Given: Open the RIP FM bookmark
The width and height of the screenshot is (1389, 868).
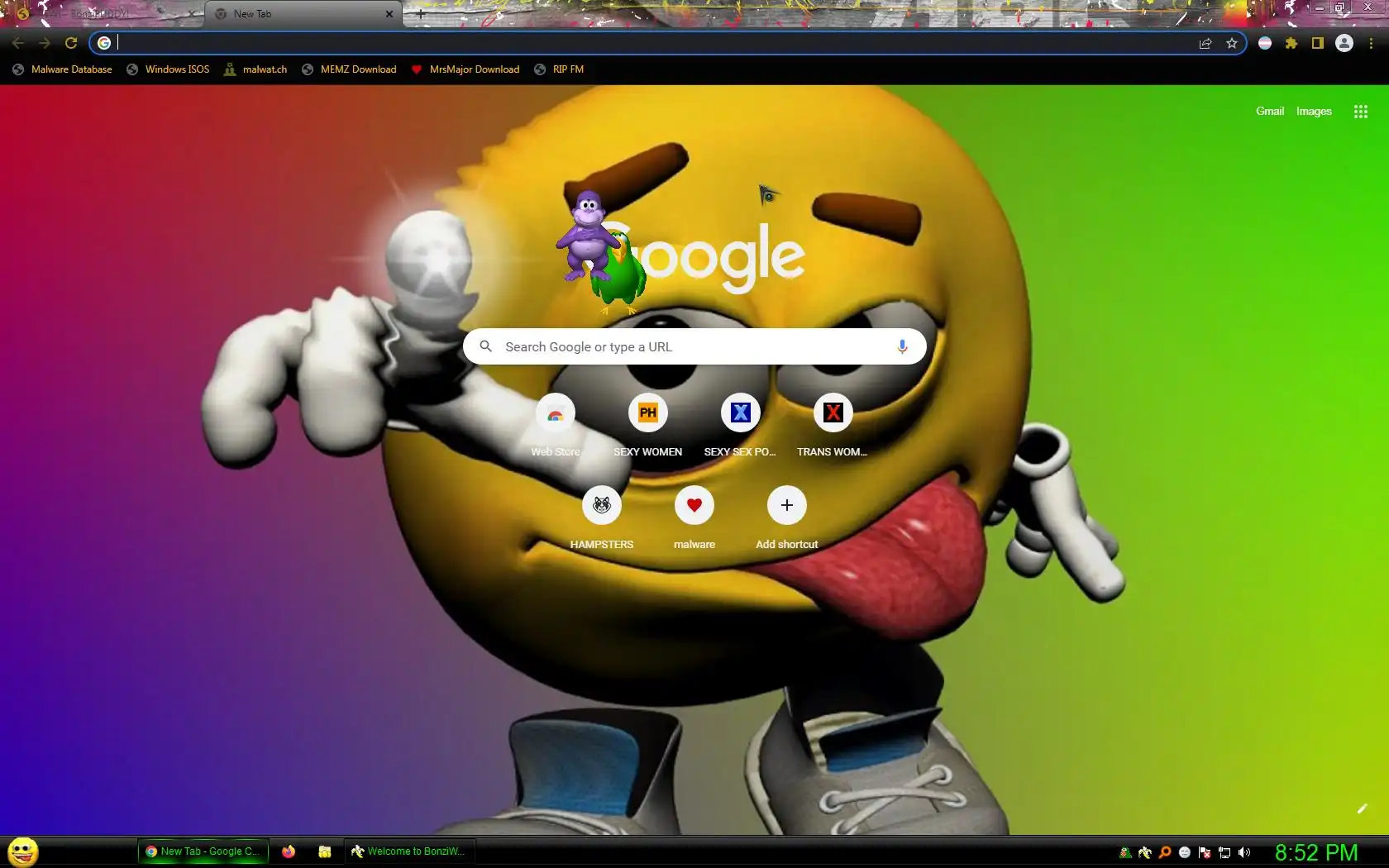Looking at the screenshot, I should (559, 69).
